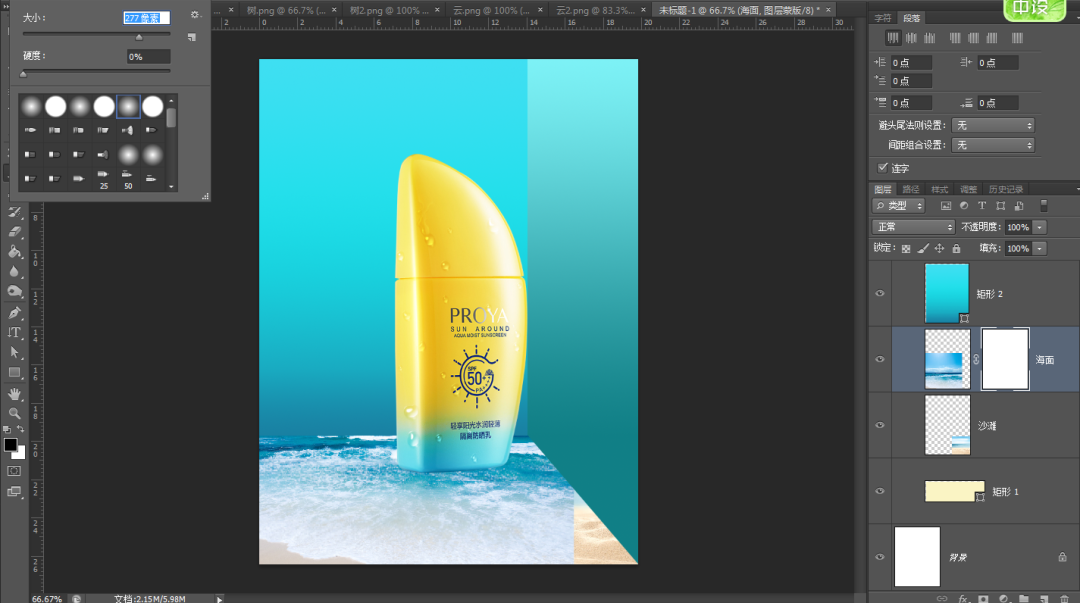Open brush preset picker settings gear
The width and height of the screenshot is (1080, 603).
(195, 14)
